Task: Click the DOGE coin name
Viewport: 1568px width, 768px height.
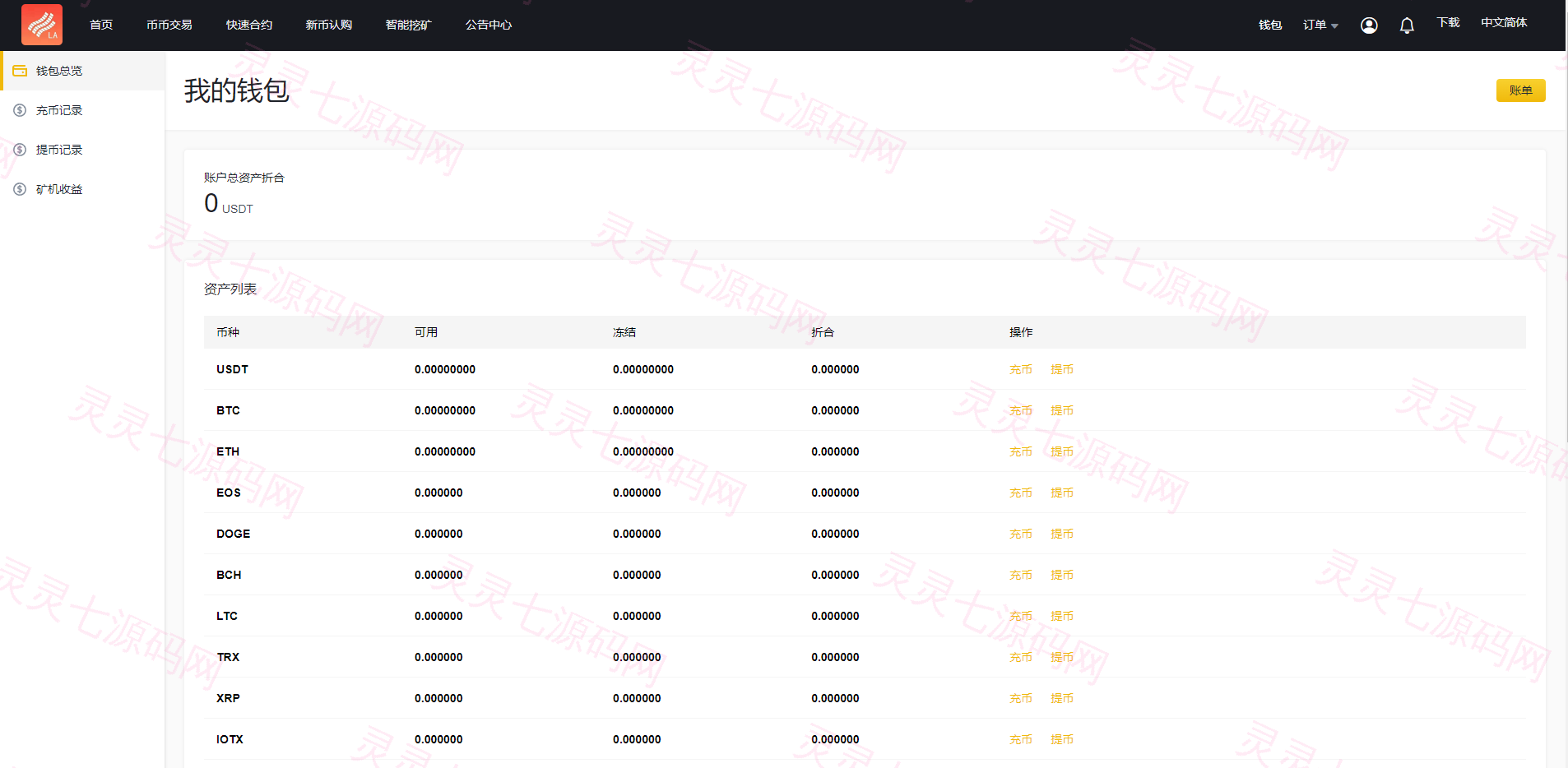Action: pyautogui.click(x=233, y=534)
